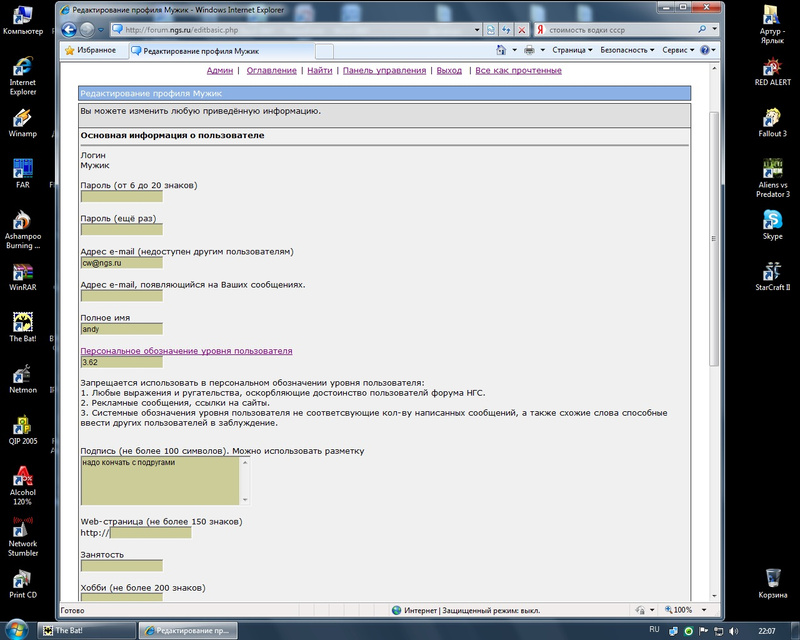Follow the Персональное обозначение уровня пользователя link
The image size is (800, 640).
(186, 351)
